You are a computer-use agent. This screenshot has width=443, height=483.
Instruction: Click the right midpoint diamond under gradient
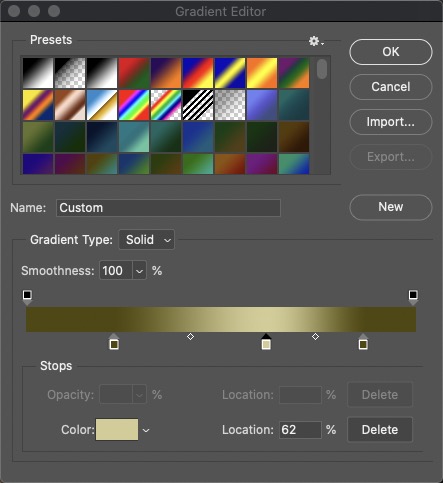tap(315, 337)
